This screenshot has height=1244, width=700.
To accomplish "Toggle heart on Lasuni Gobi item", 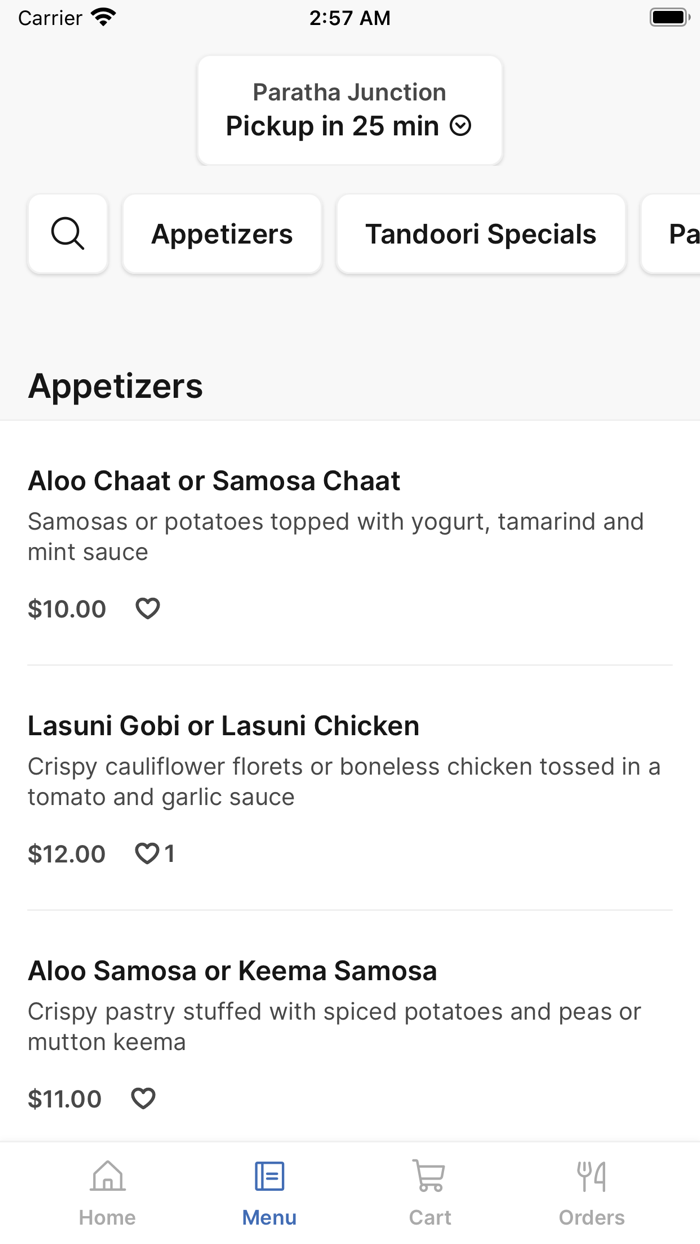I will (x=148, y=853).
